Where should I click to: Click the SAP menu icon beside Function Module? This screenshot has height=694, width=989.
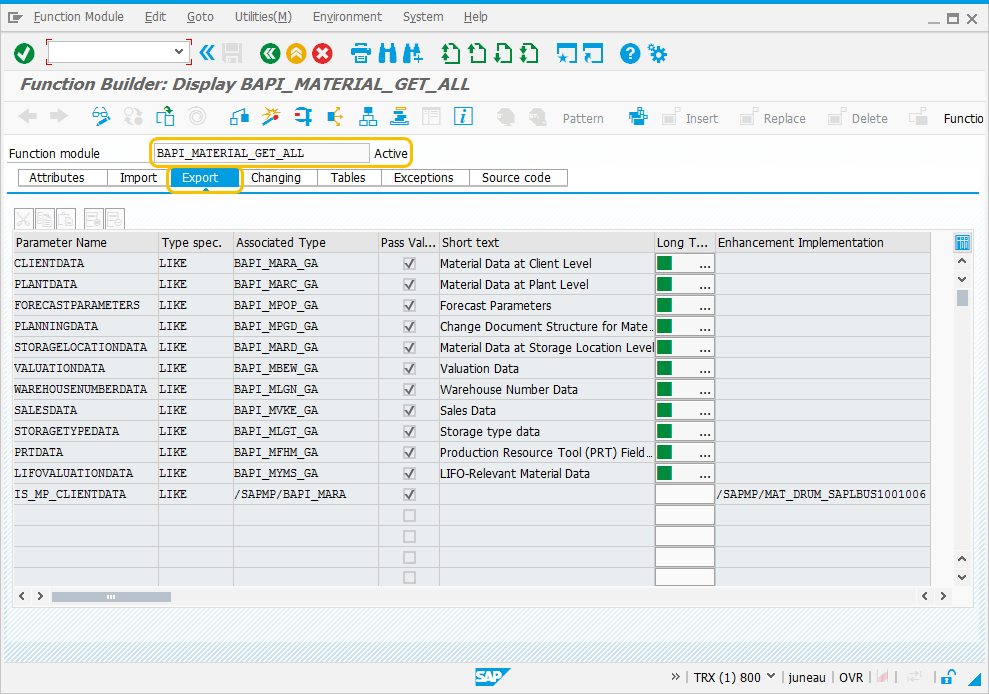15,18
